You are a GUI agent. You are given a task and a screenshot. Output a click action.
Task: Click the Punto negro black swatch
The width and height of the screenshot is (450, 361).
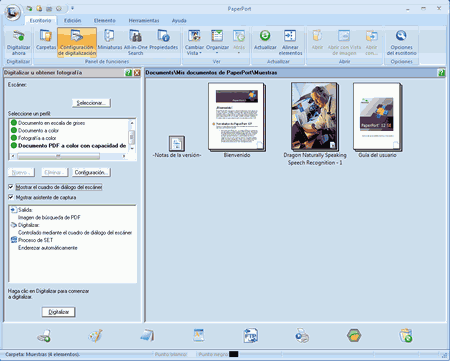point(234,354)
